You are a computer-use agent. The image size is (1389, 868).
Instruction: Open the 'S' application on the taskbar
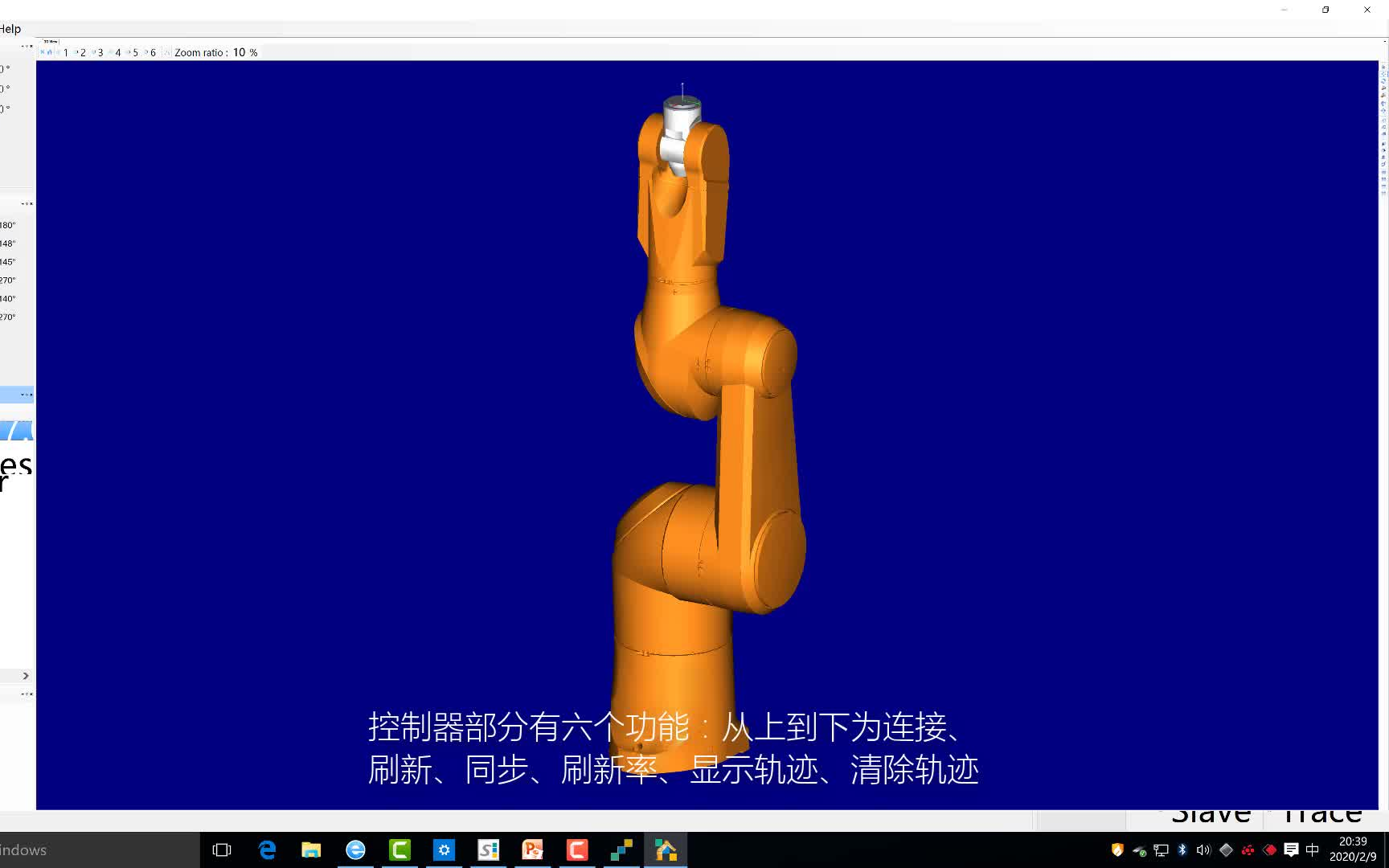[488, 850]
